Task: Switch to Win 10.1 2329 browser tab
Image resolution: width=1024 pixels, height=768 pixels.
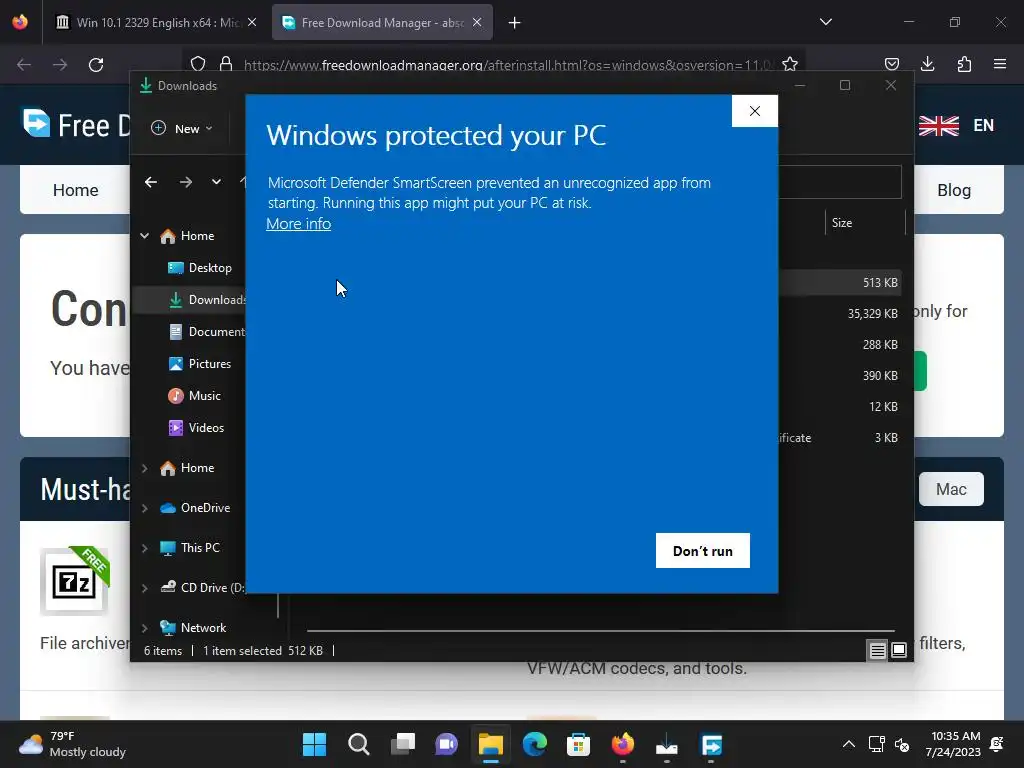Action: [x=155, y=23]
